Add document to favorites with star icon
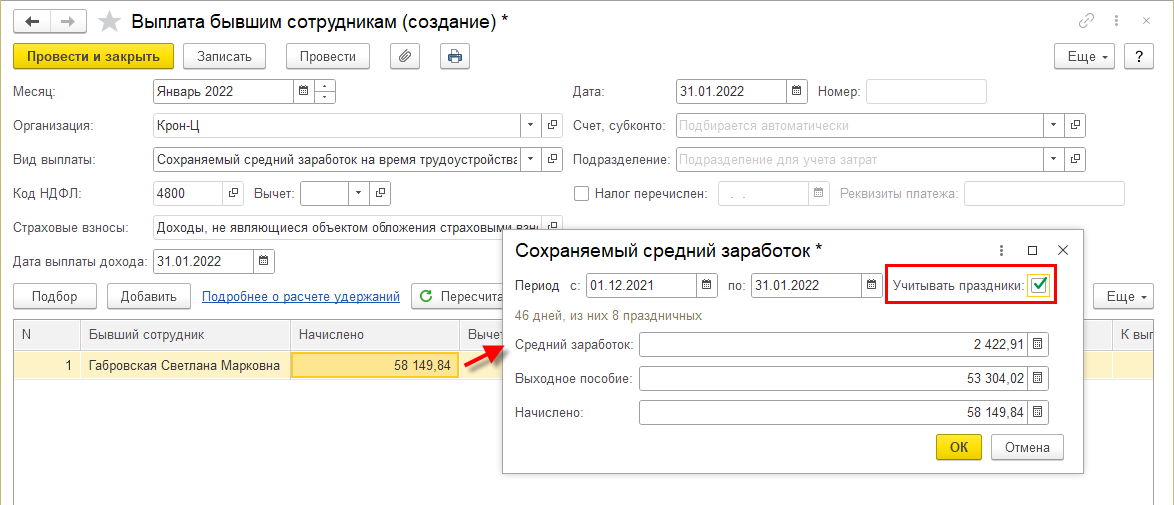Screen dimensions: 1174x505 111,21
